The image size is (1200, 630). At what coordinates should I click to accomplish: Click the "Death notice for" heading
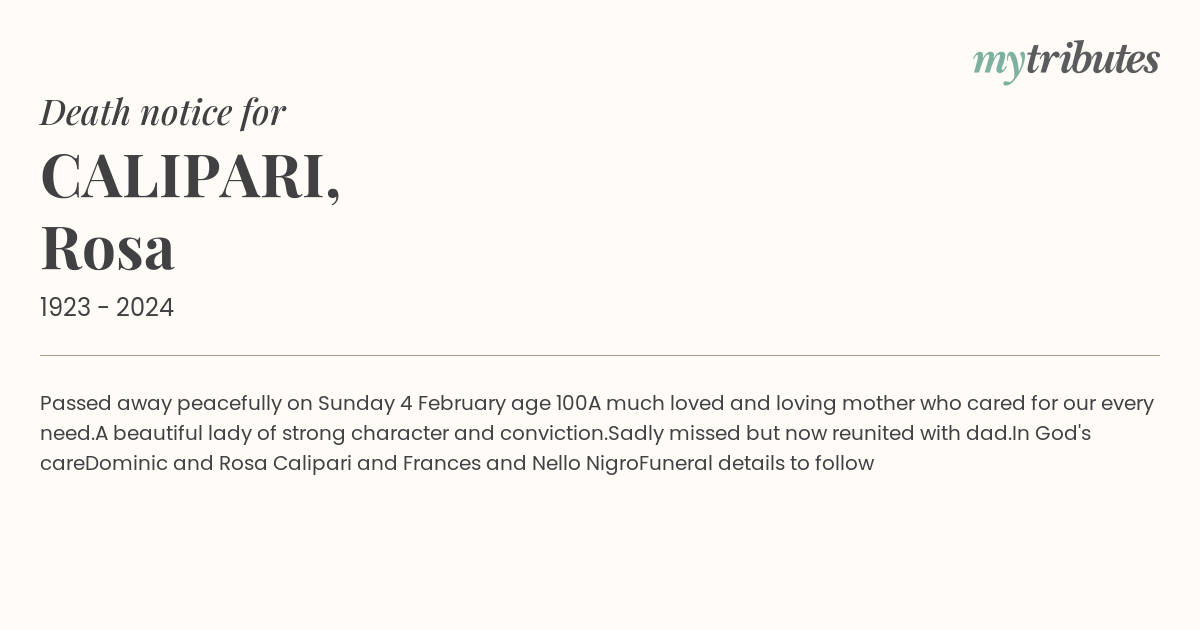tap(163, 112)
